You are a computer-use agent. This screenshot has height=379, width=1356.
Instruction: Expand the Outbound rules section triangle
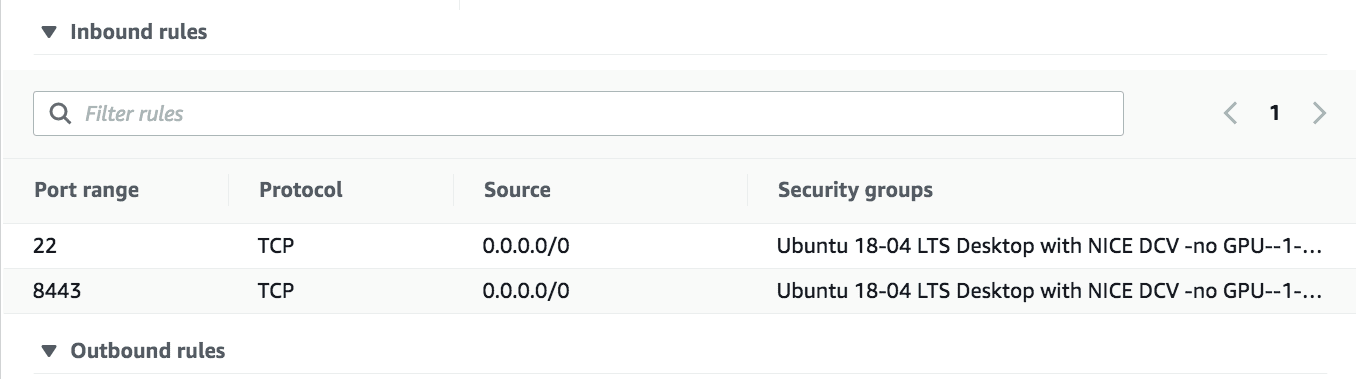point(49,351)
